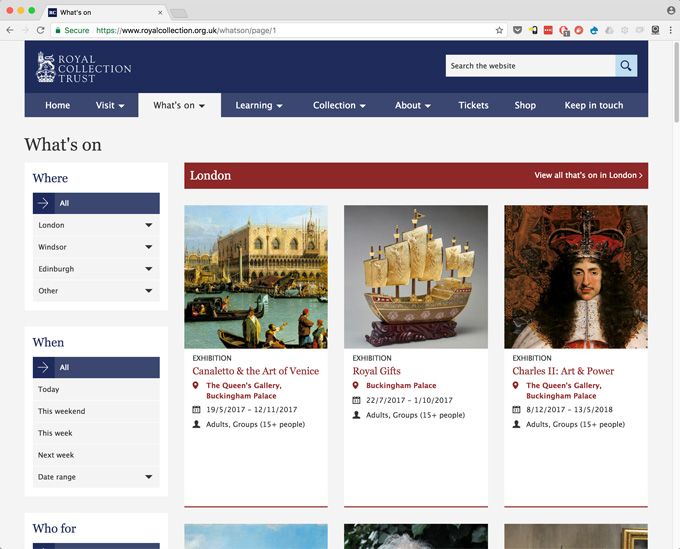Reload the page with refresh icon
The width and height of the screenshot is (680, 549).
point(40,30)
